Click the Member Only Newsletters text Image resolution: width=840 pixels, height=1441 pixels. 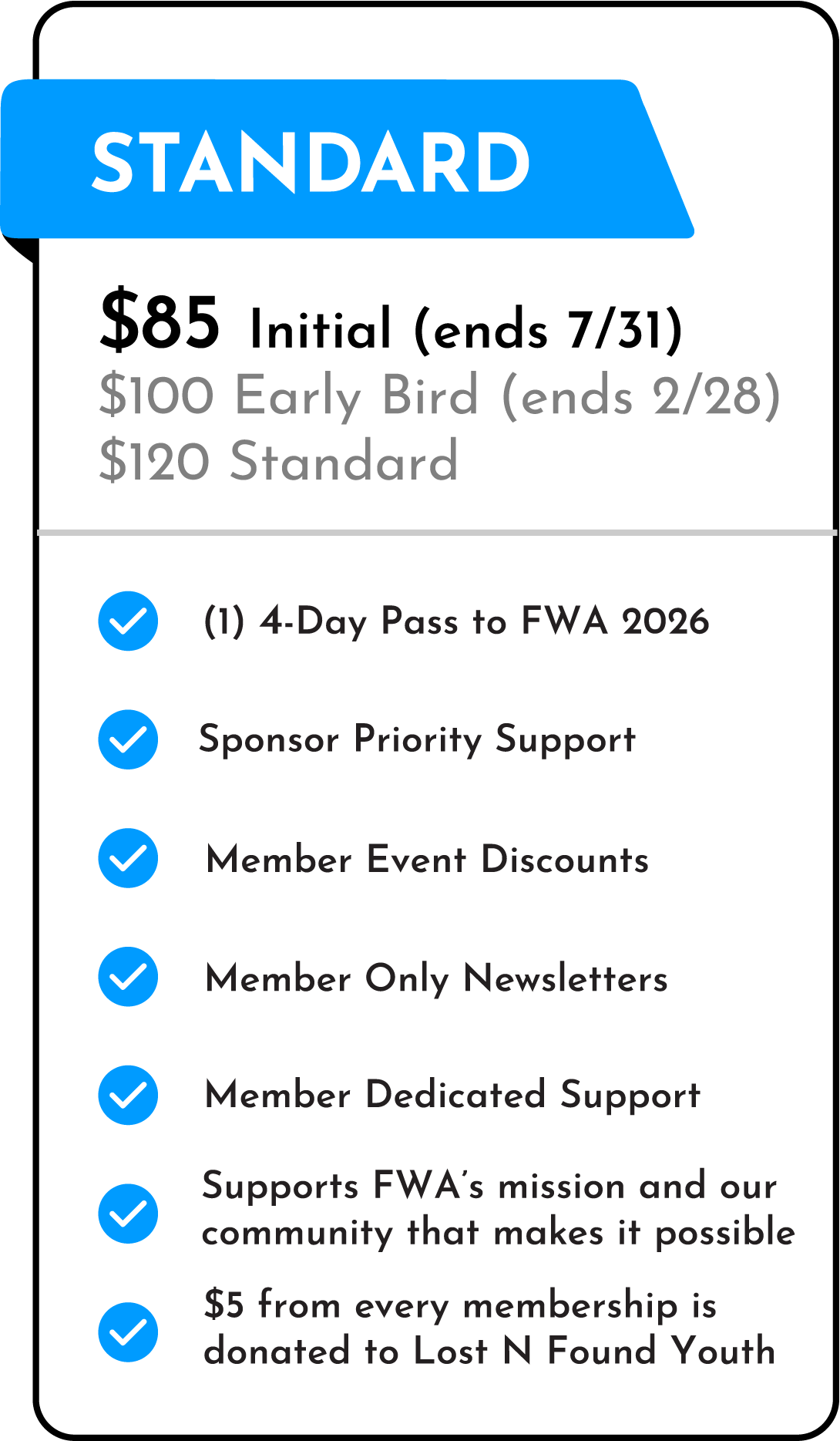436,978
